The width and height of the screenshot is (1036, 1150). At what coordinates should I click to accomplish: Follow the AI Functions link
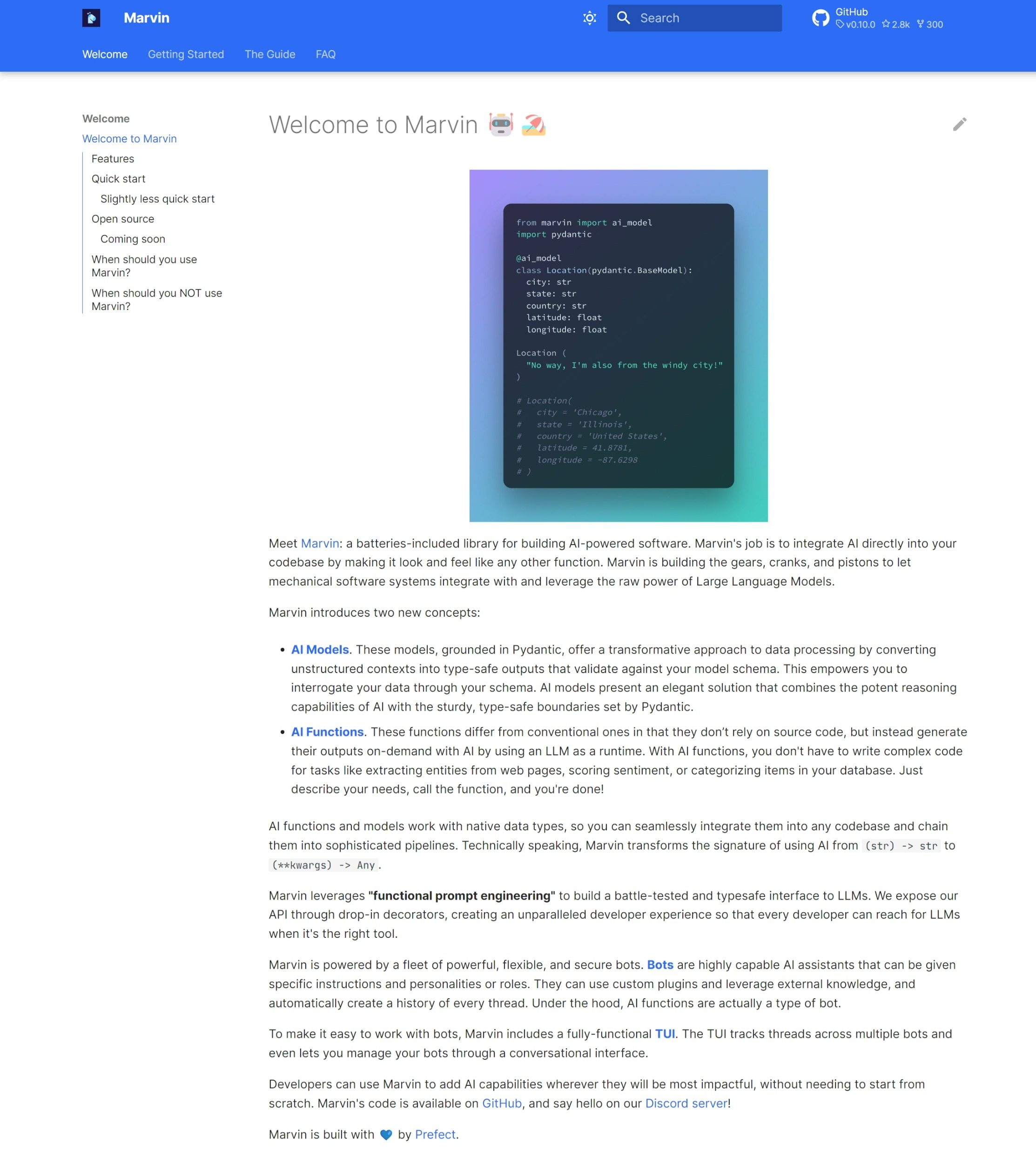[327, 732]
